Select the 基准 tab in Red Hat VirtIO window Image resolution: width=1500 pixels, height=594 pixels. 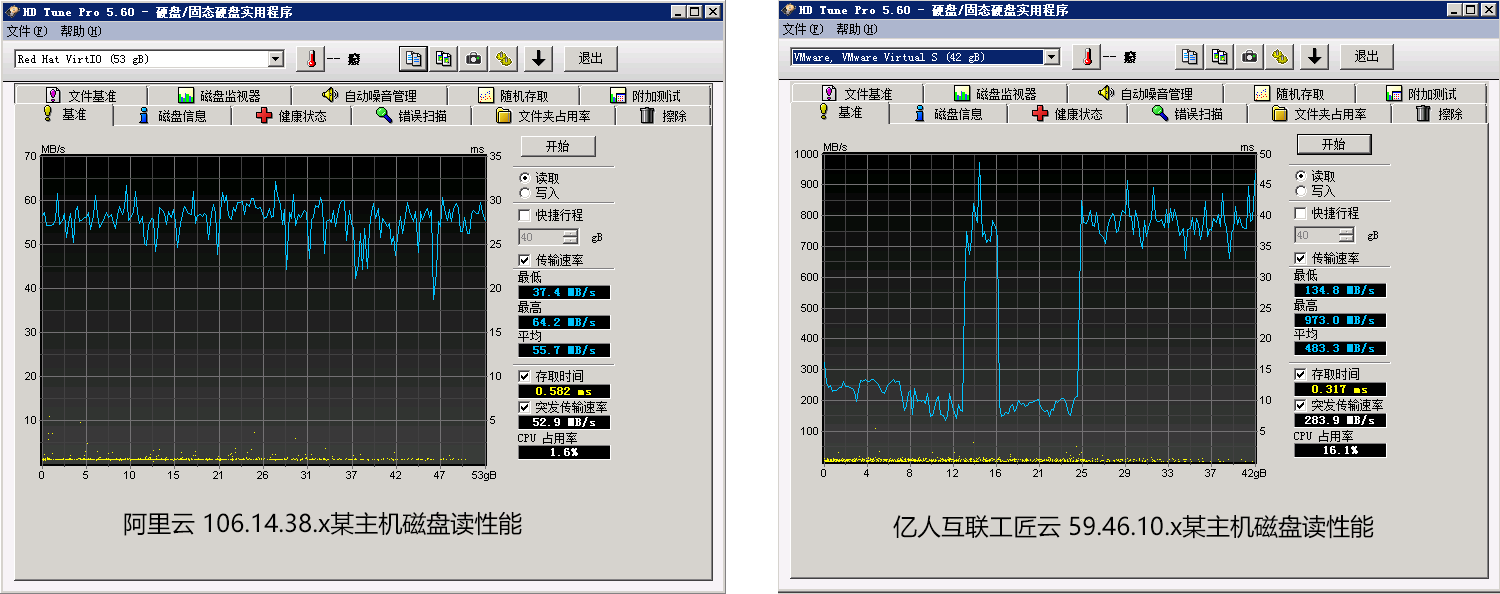[x=64, y=115]
